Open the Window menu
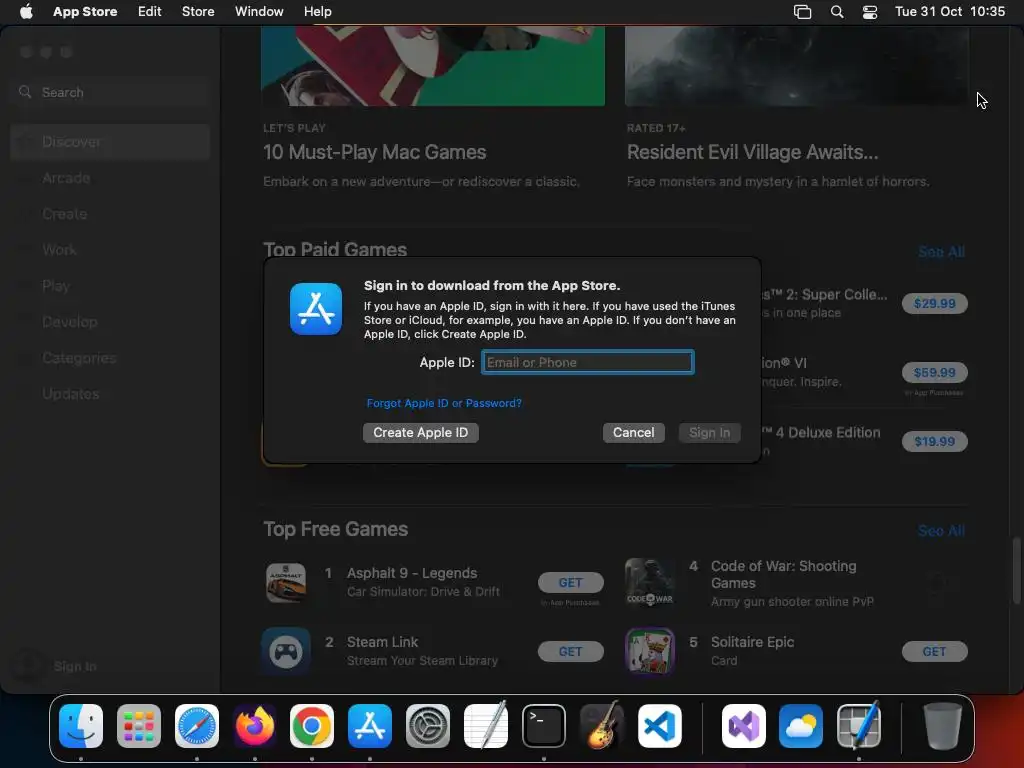This screenshot has width=1024, height=768. (259, 11)
